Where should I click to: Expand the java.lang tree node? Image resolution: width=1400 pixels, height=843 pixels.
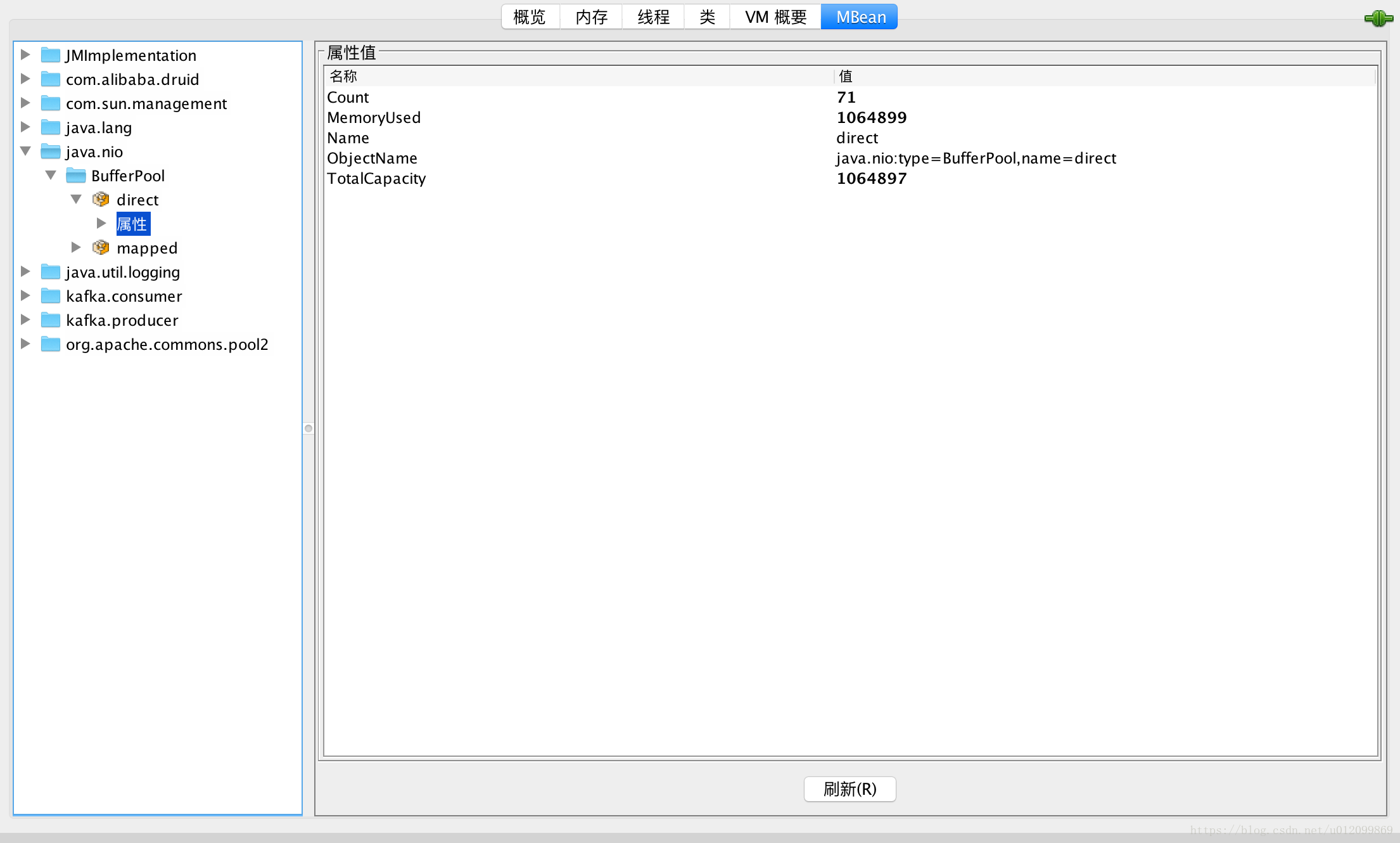pos(25,127)
